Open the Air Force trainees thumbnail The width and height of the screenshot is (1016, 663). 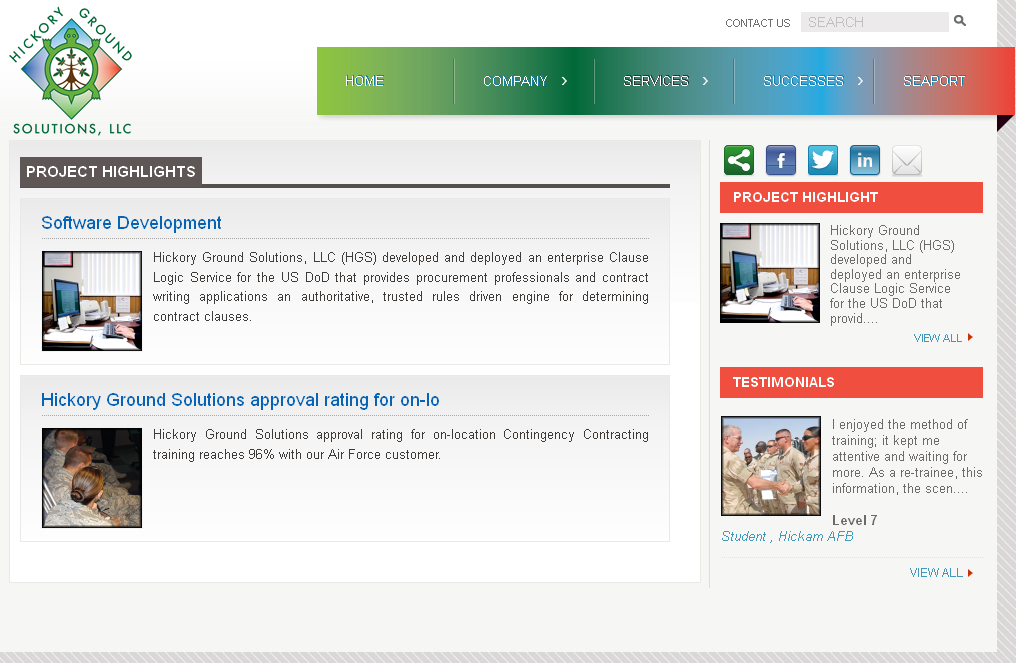click(92, 478)
